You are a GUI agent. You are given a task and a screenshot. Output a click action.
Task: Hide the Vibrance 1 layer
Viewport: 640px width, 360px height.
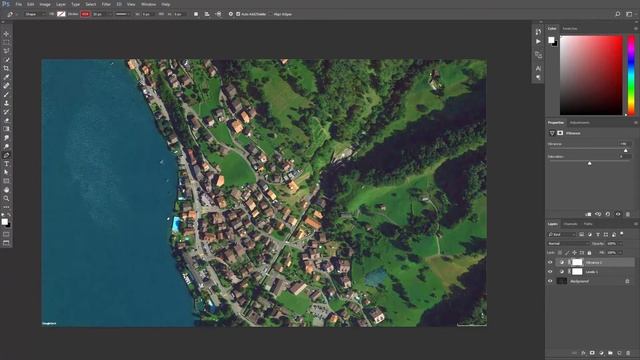click(x=550, y=262)
